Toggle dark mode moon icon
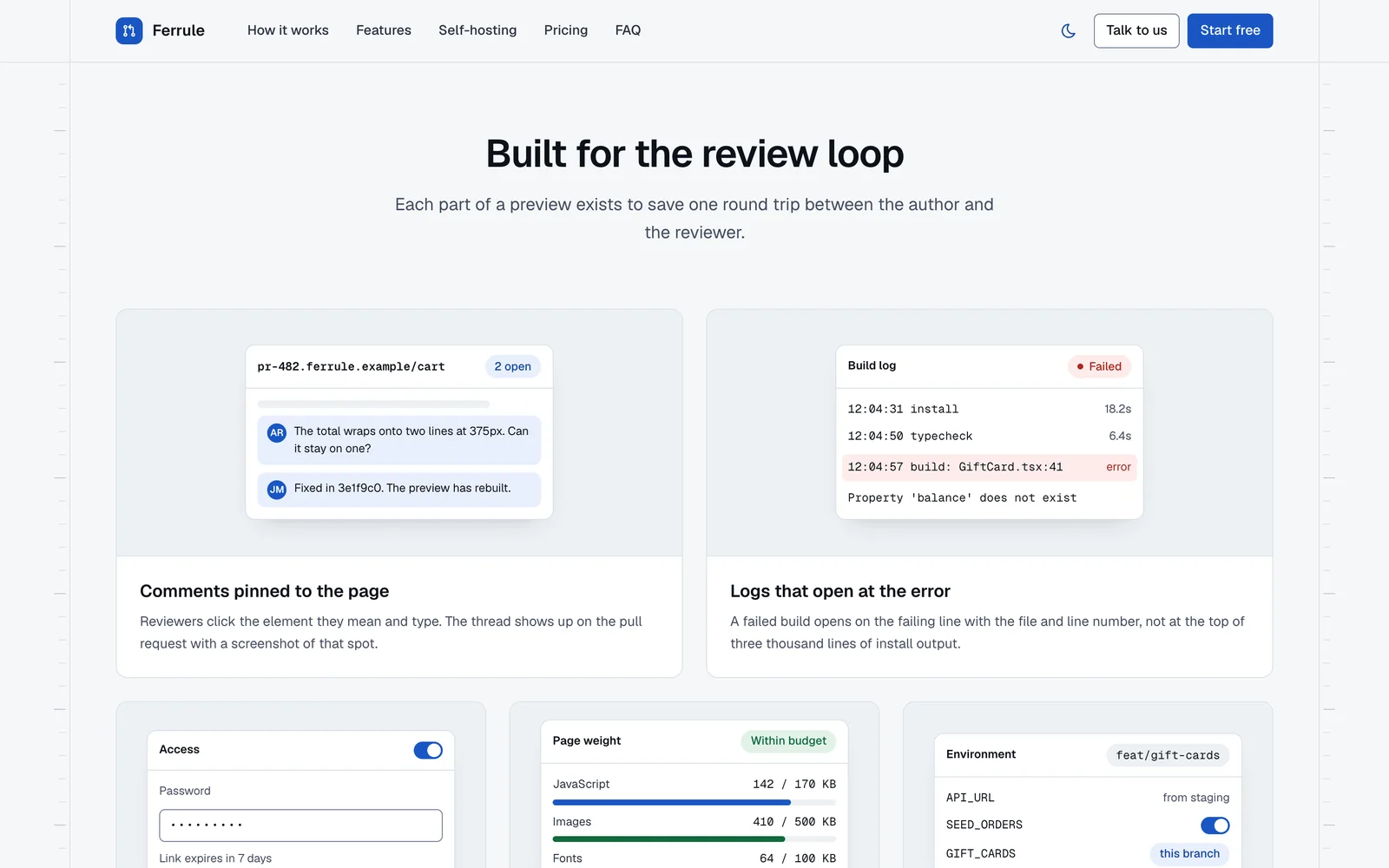 pos(1069,30)
